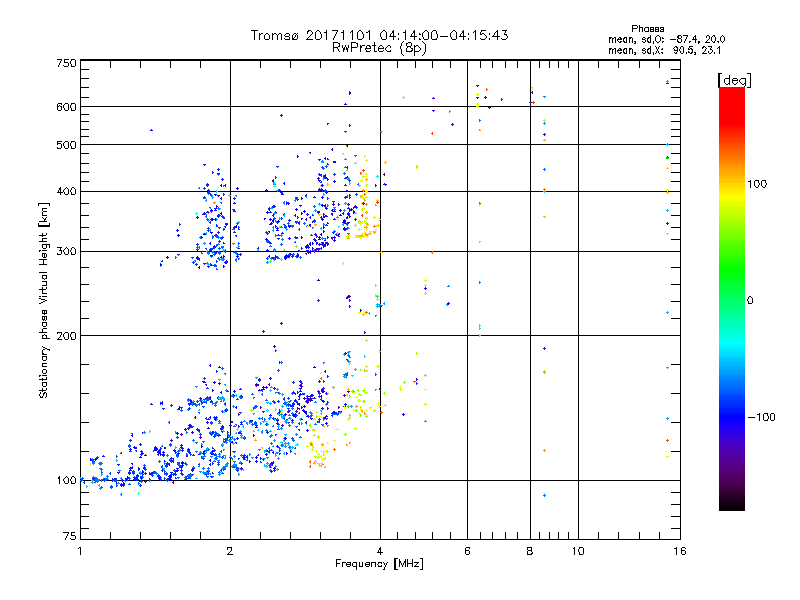Image resolution: width=800 pixels, height=600 pixels.
Task: Click x-axis tick label '10'
Action: (578, 551)
